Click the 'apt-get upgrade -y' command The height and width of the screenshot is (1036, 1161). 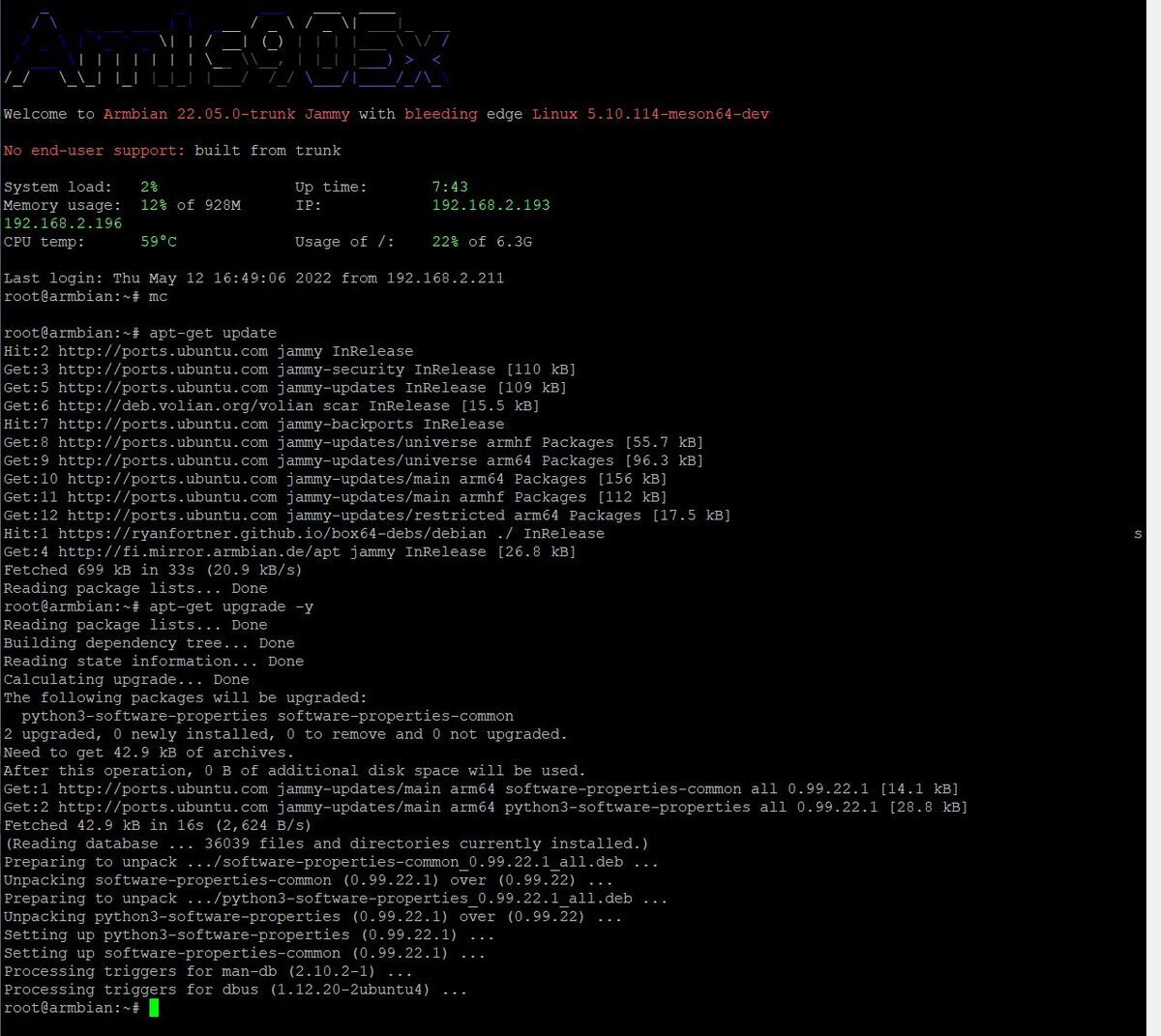point(231,607)
